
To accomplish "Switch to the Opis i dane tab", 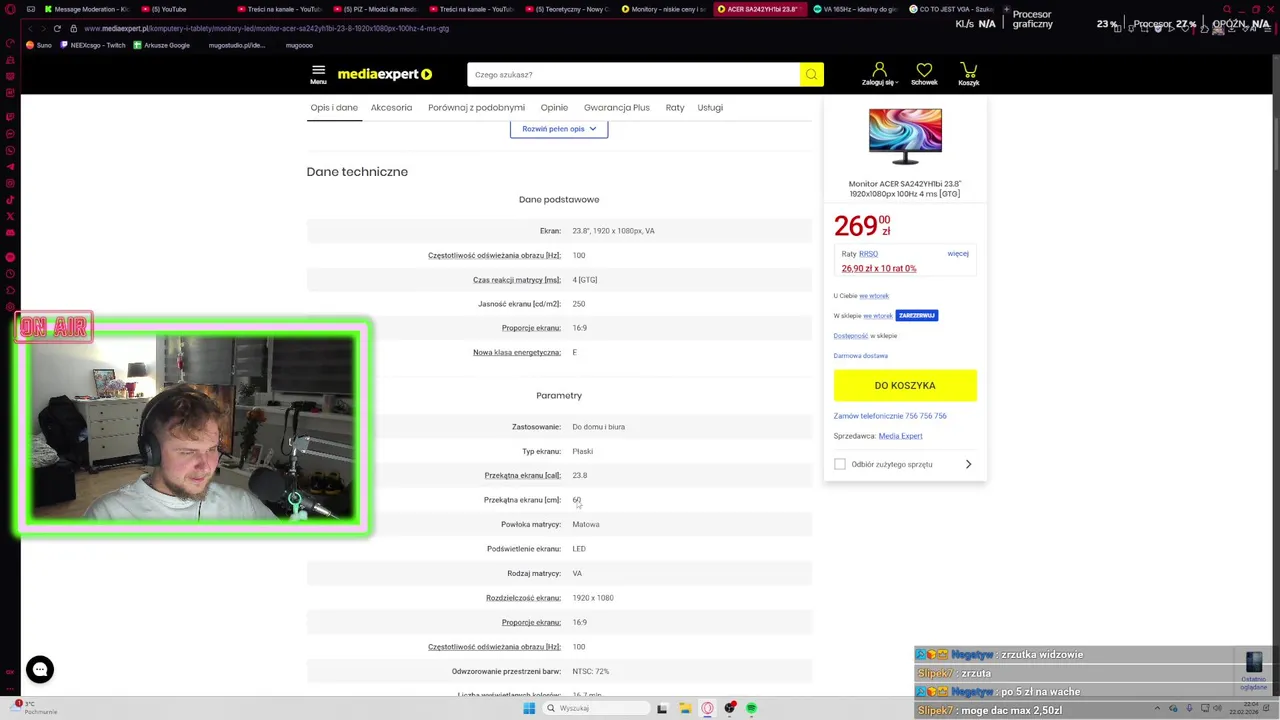I will point(334,107).
